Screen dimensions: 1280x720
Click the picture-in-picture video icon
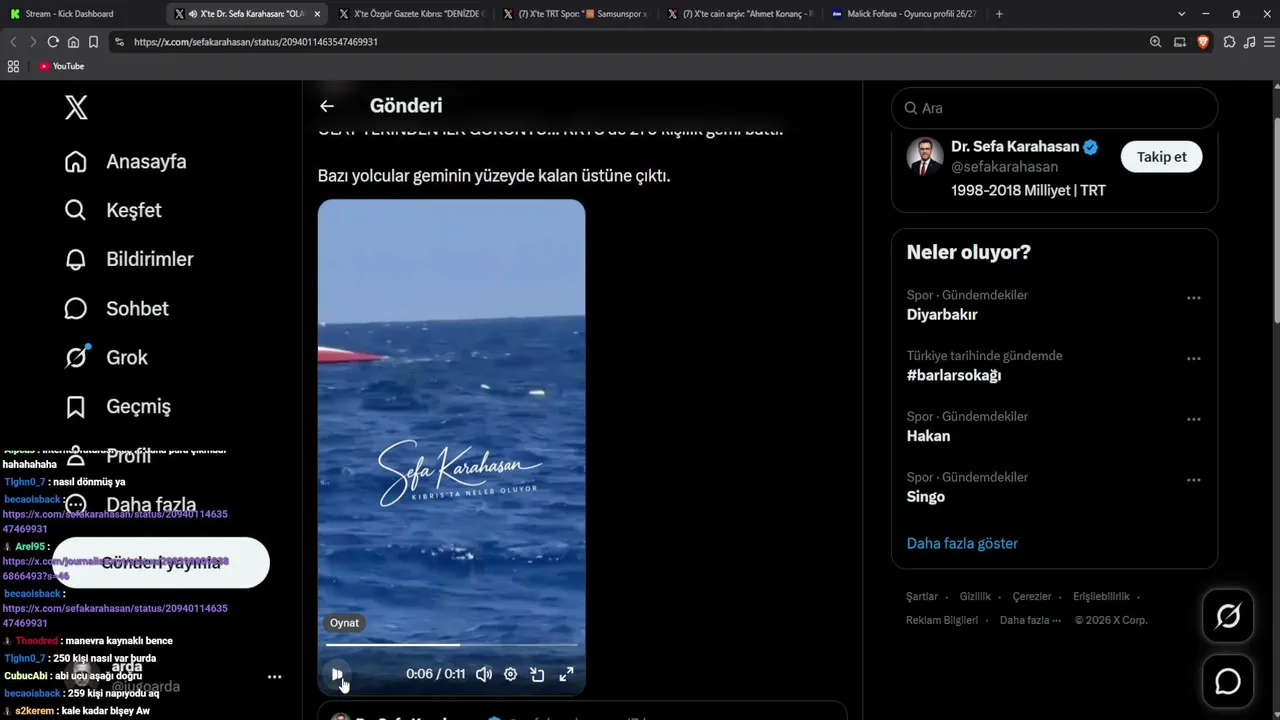coord(537,674)
